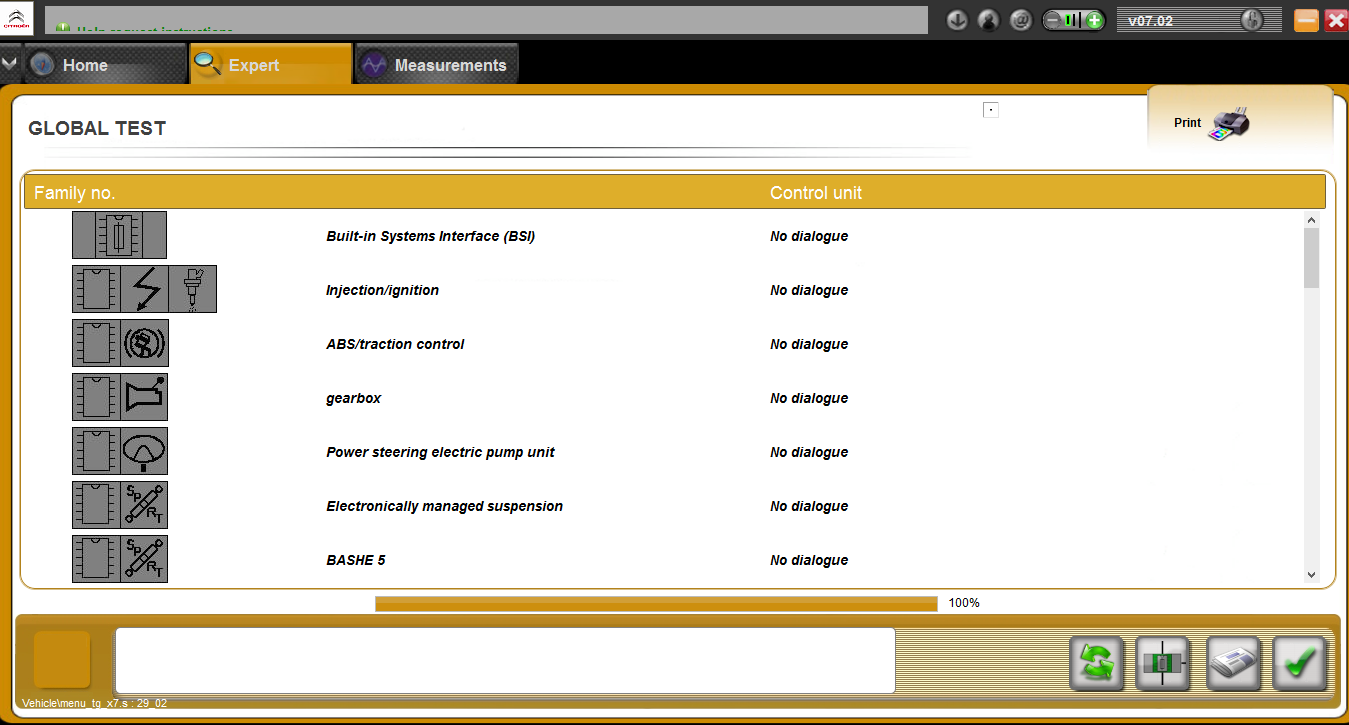The width and height of the screenshot is (1349, 725).
Task: Click the user profile silhouette icon
Action: (989, 20)
